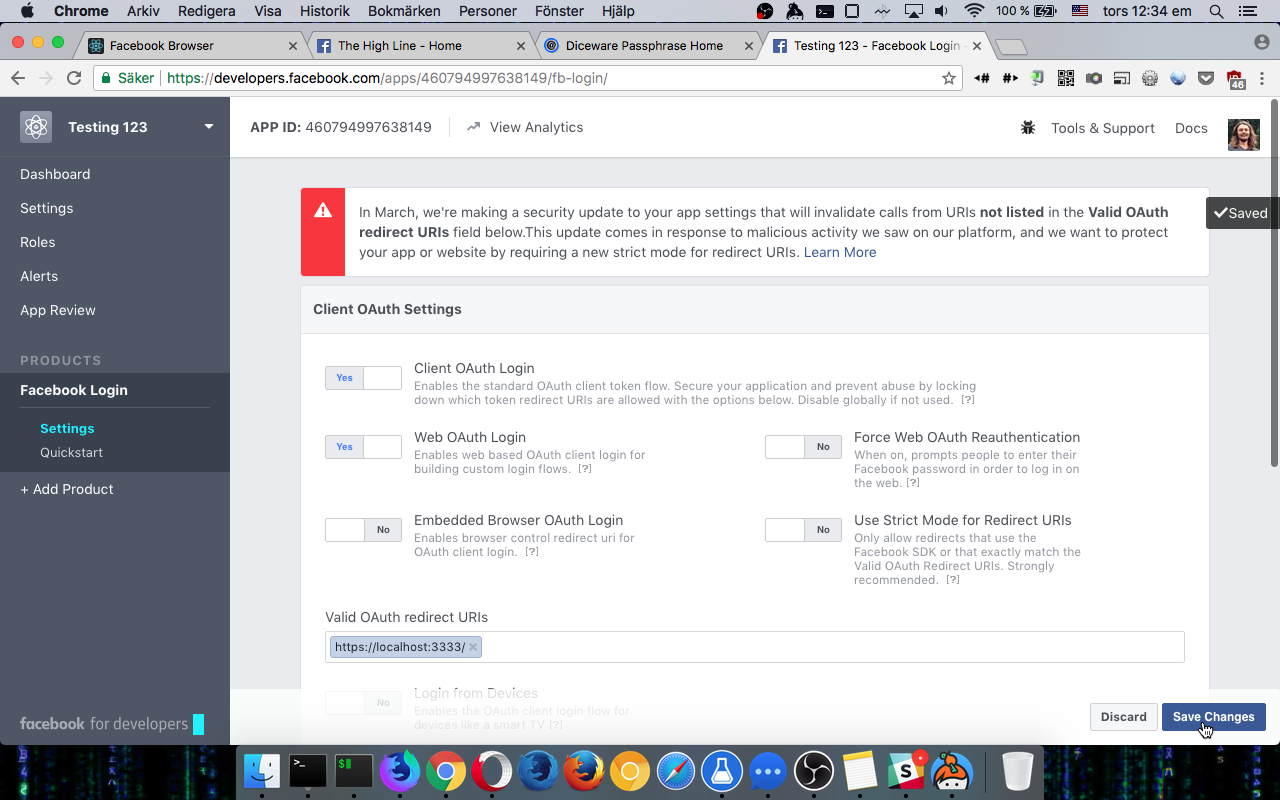Open Docs in the top bar
This screenshot has width=1280, height=800.
pos(1191,128)
